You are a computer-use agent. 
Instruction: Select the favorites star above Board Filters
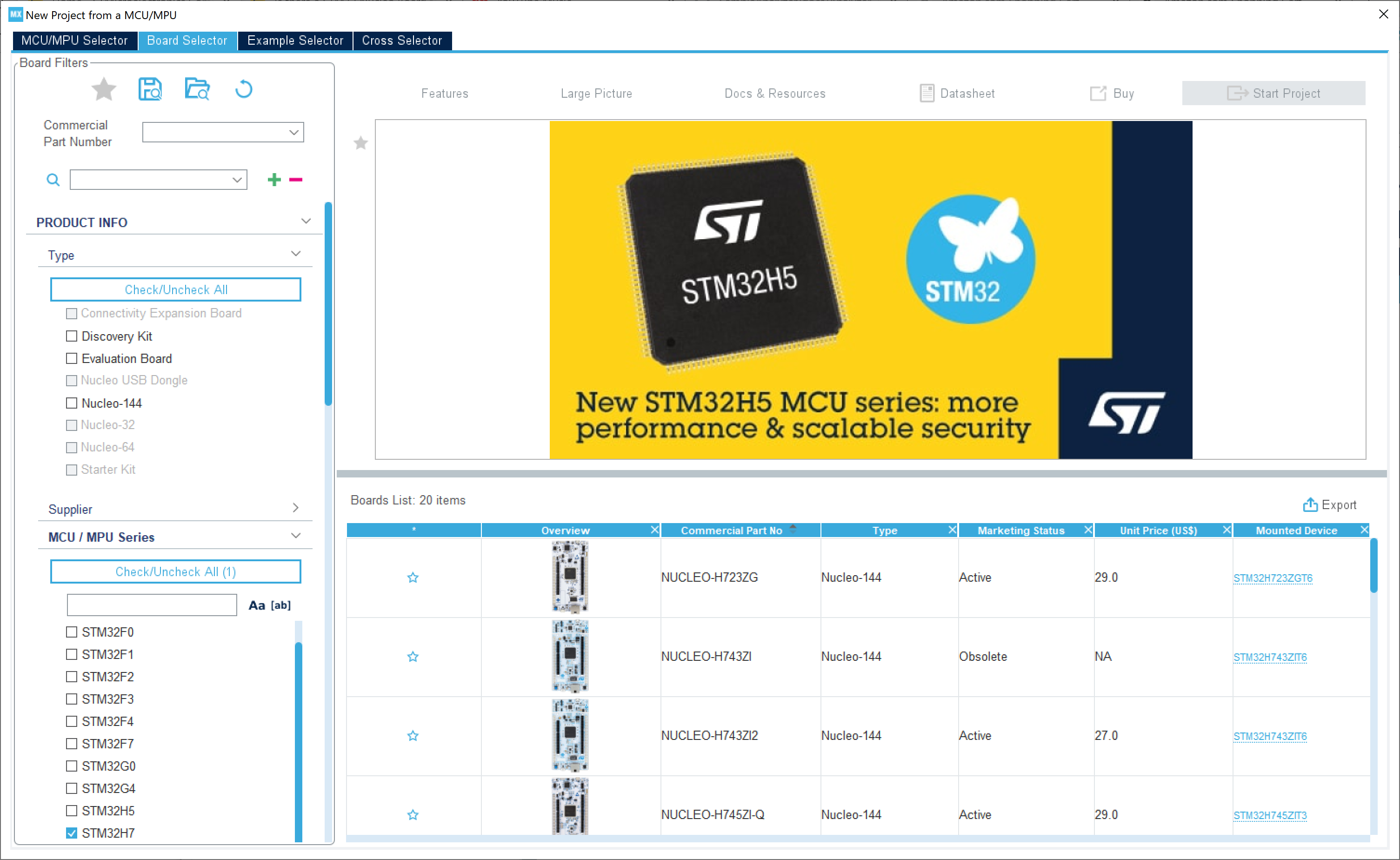pos(104,89)
